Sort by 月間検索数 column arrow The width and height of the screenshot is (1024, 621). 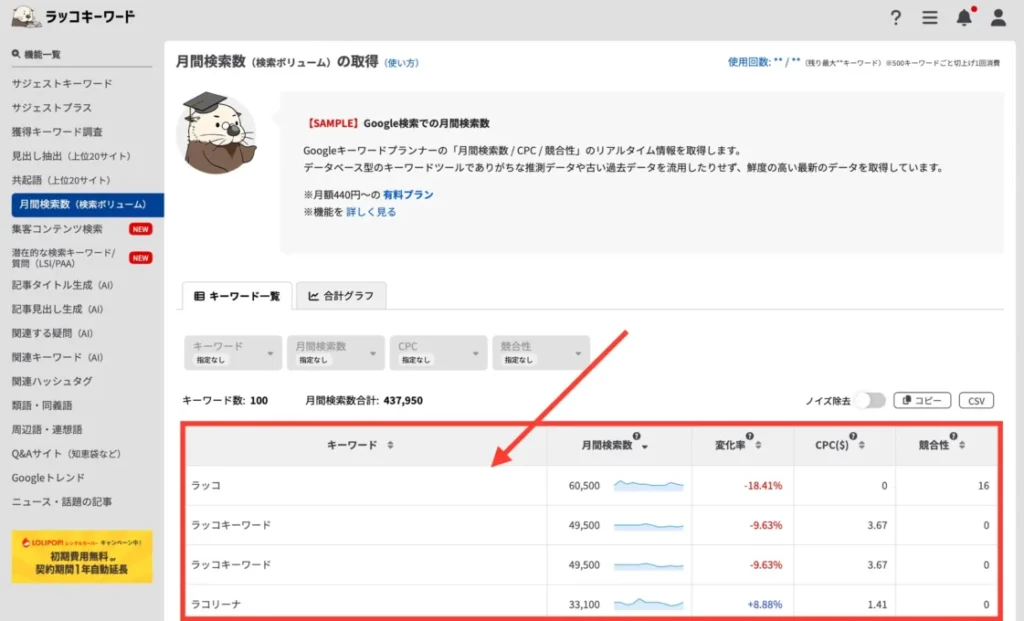[x=645, y=447]
